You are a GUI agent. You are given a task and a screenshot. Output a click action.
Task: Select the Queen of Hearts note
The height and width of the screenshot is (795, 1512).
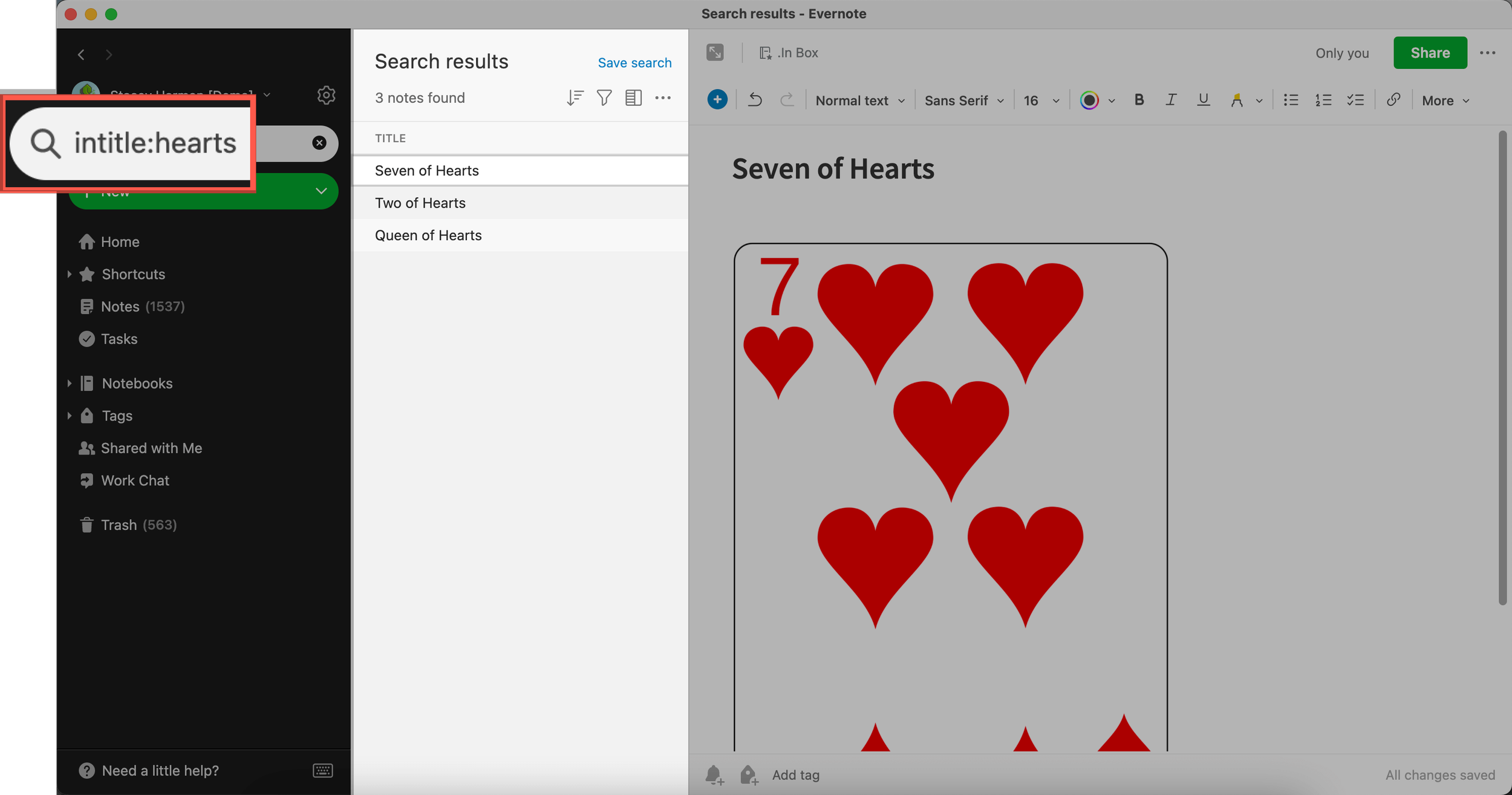428,235
